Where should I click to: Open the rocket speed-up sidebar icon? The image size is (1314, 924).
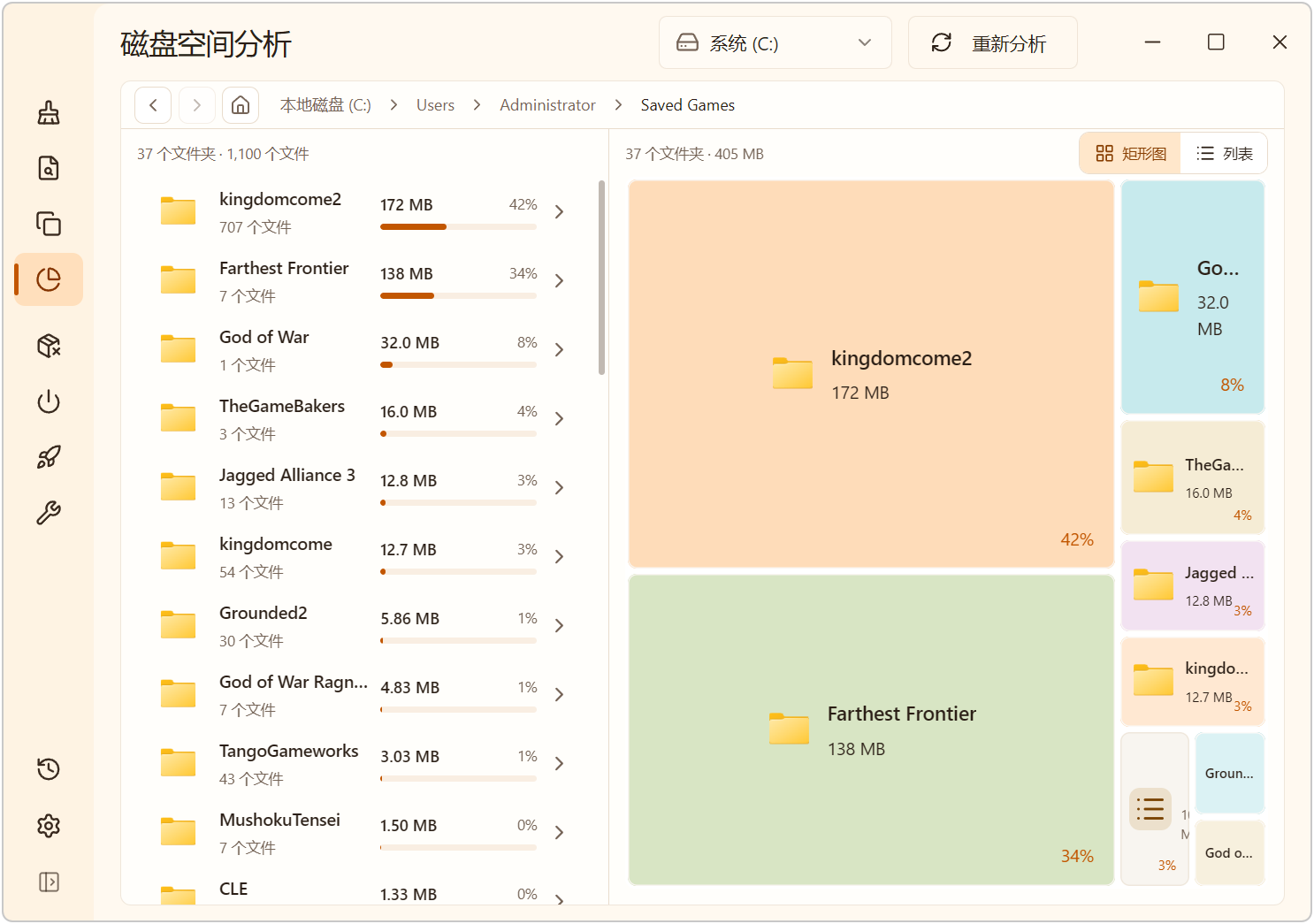[49, 457]
